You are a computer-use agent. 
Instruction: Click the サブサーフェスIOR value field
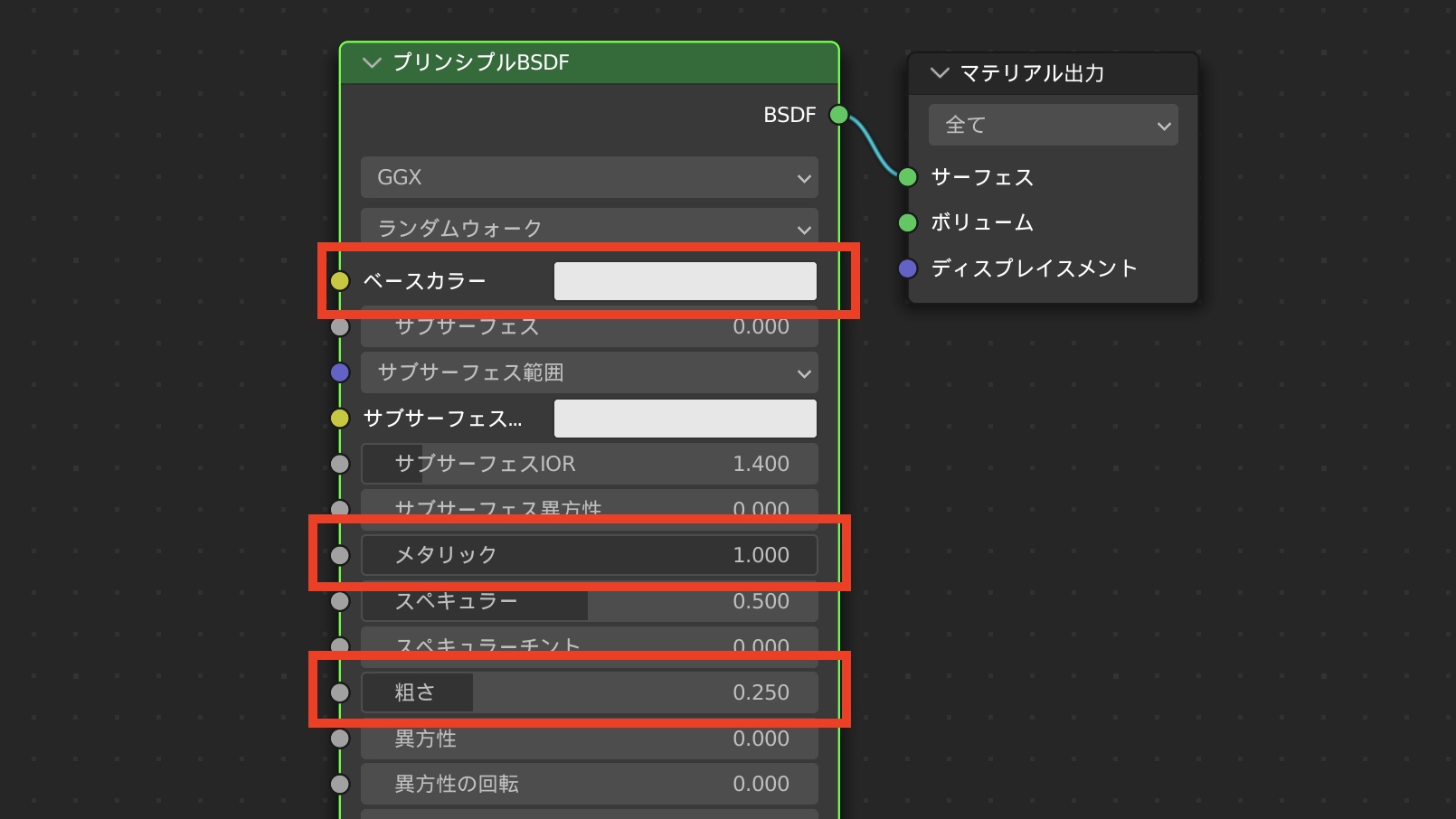(x=589, y=464)
